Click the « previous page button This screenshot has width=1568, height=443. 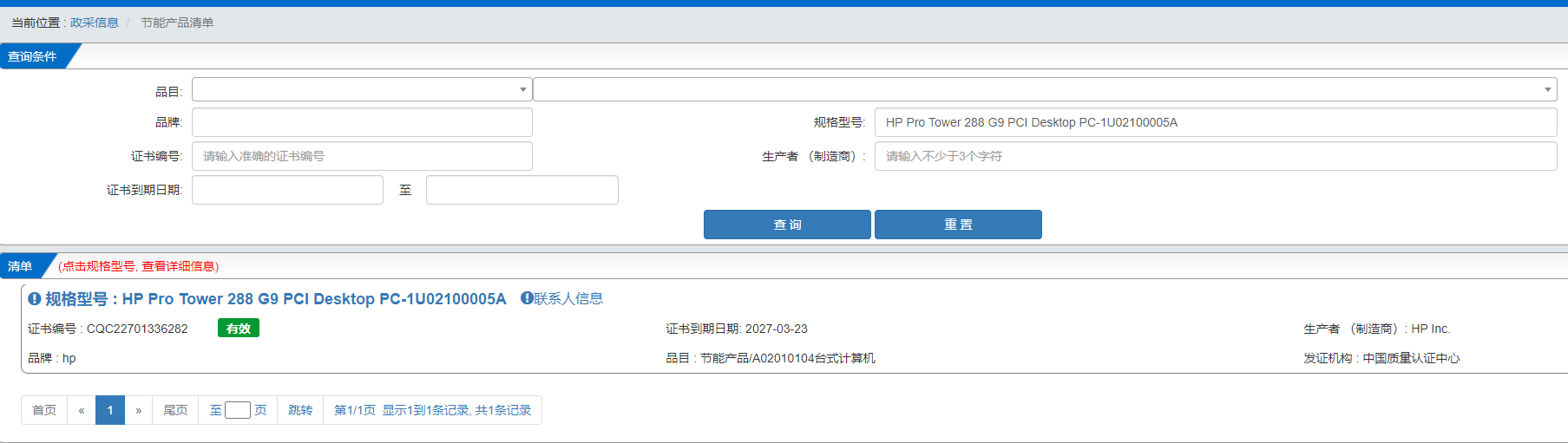tap(82, 410)
